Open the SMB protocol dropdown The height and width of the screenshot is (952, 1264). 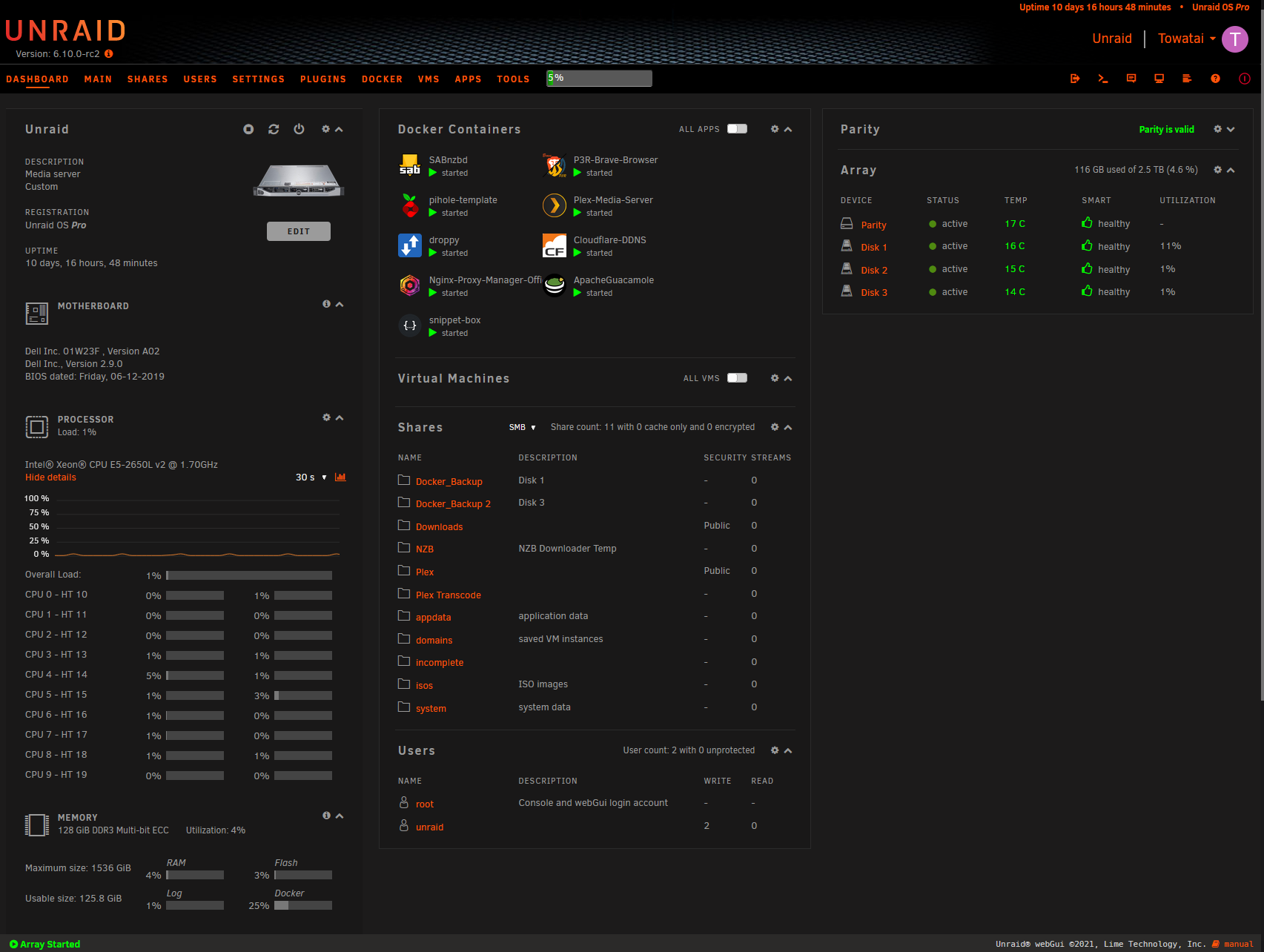click(522, 427)
